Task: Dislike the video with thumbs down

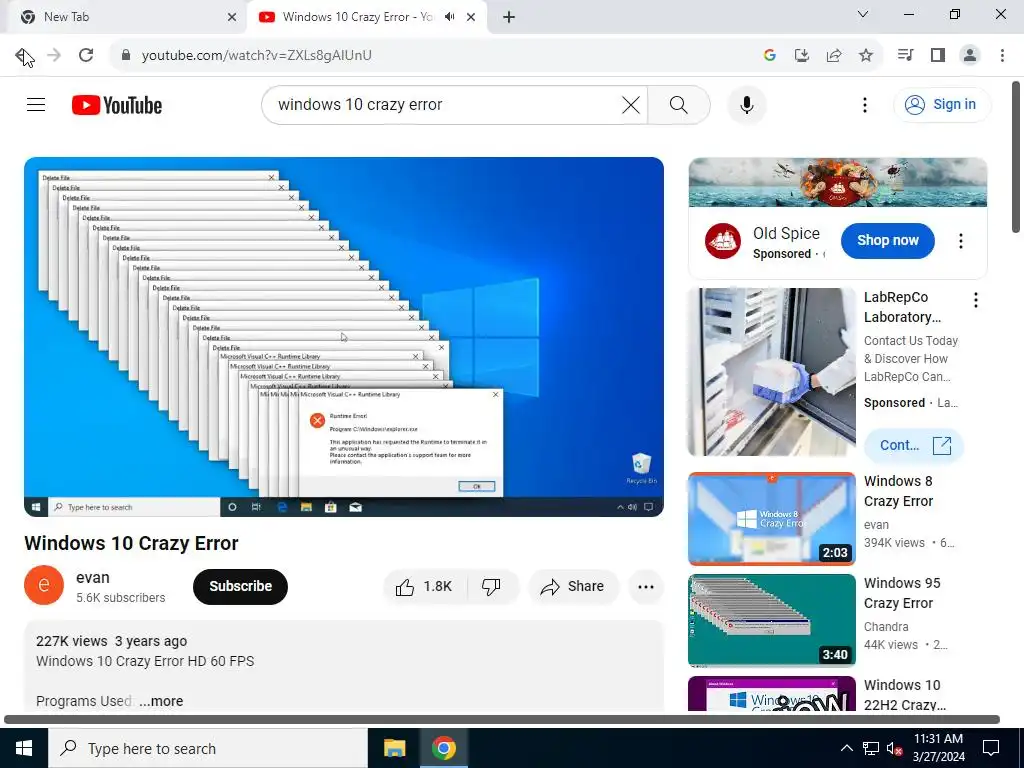Action: coord(492,586)
